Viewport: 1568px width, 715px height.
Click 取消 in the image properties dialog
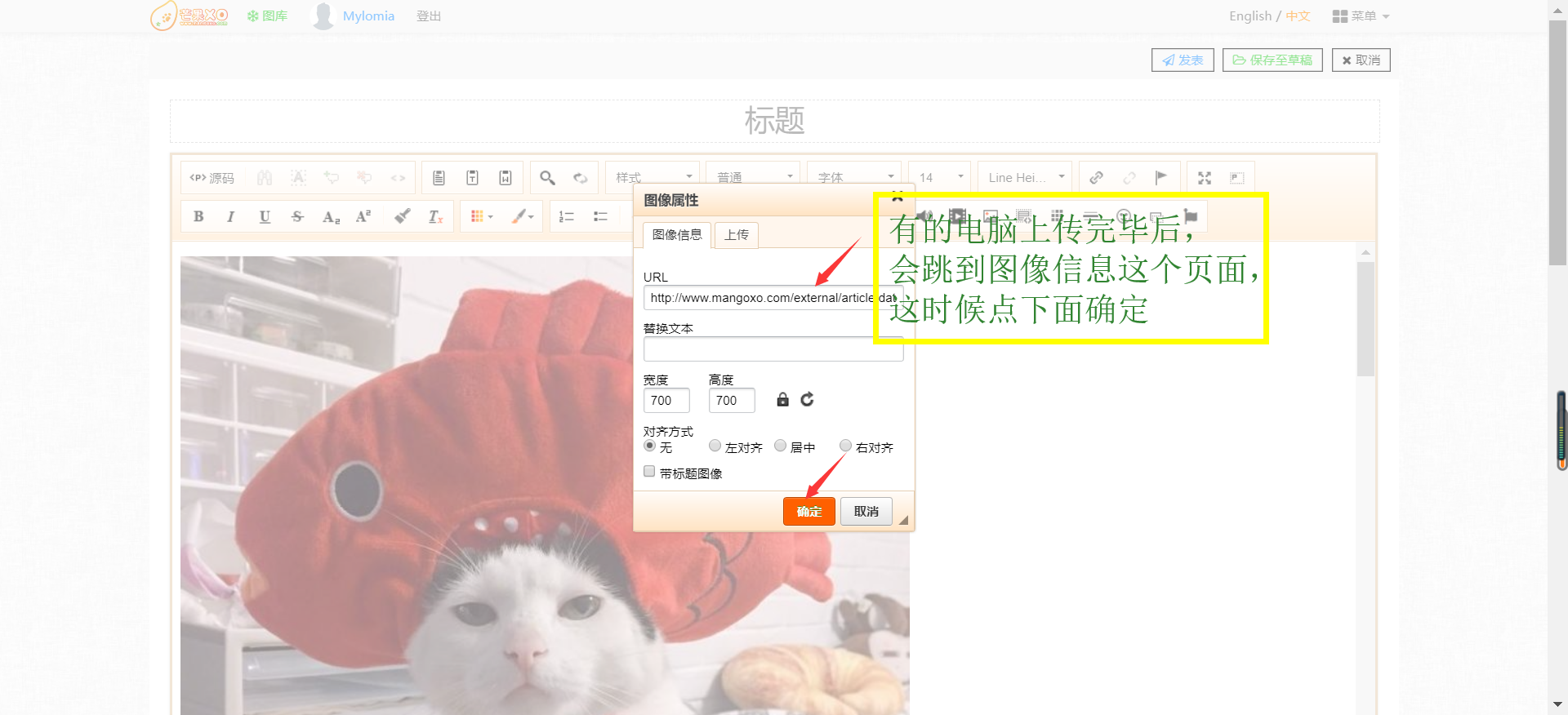coord(866,511)
